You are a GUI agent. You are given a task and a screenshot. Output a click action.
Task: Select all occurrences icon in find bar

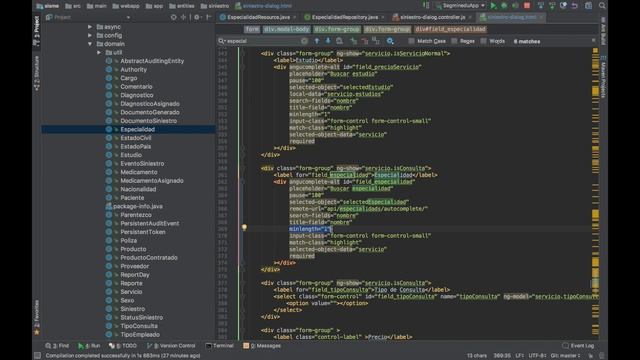click(x=376, y=41)
